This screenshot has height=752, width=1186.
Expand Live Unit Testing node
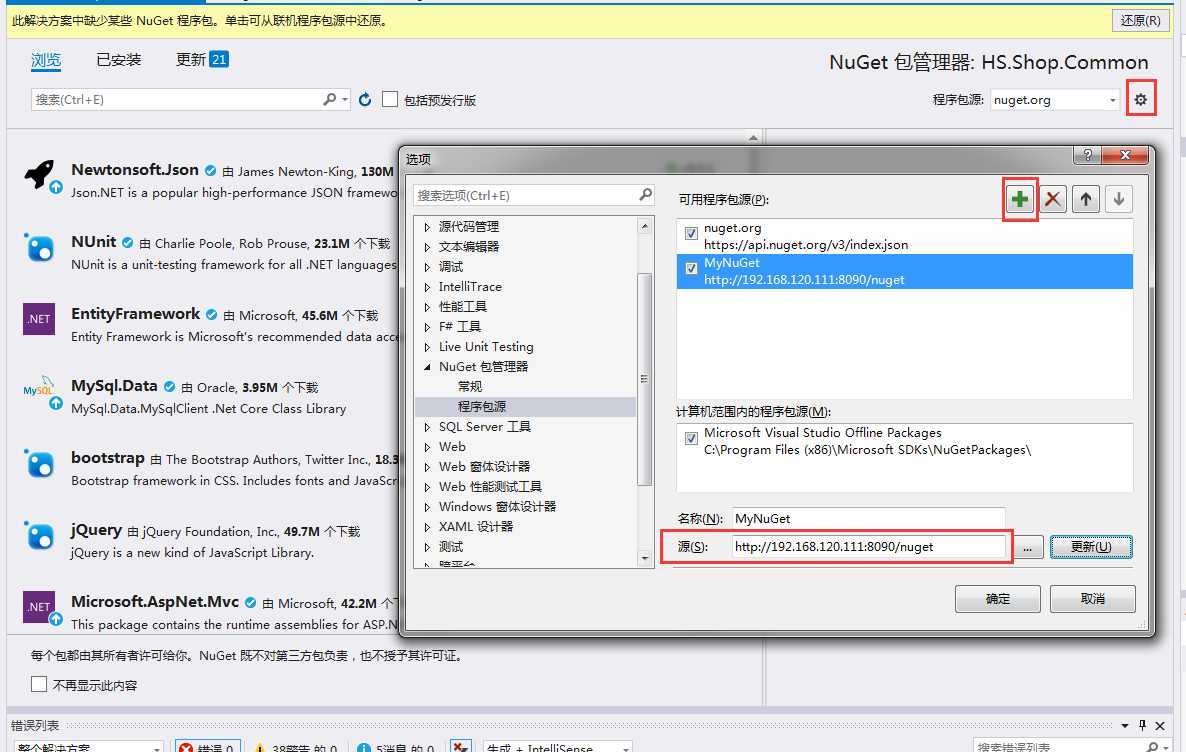(427, 346)
